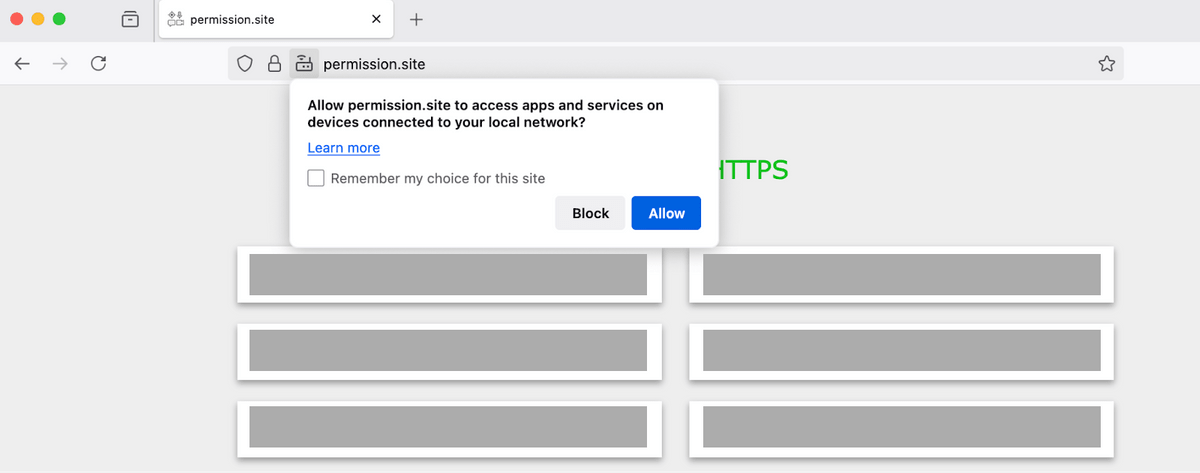
Task: Click the middle-left gray placeholder button
Action: pyautogui.click(x=448, y=350)
